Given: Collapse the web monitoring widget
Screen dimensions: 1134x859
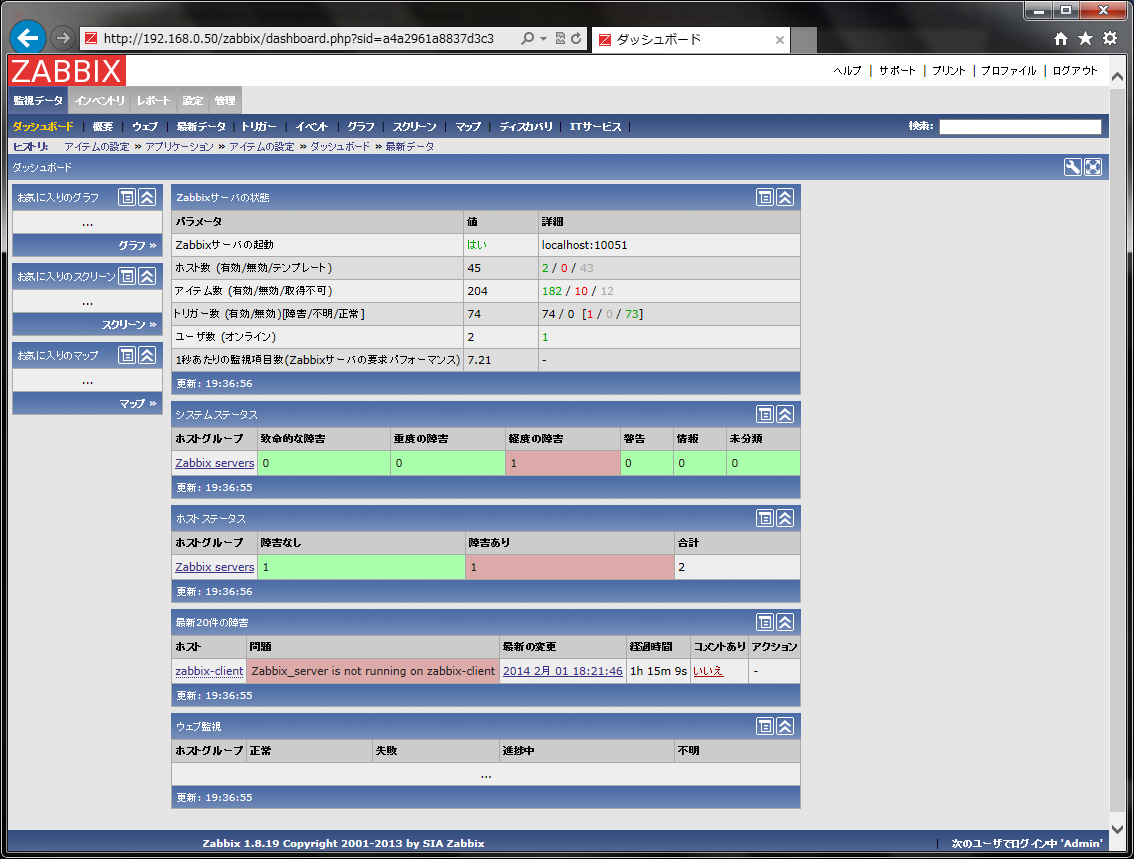Looking at the screenshot, I should click(x=785, y=726).
